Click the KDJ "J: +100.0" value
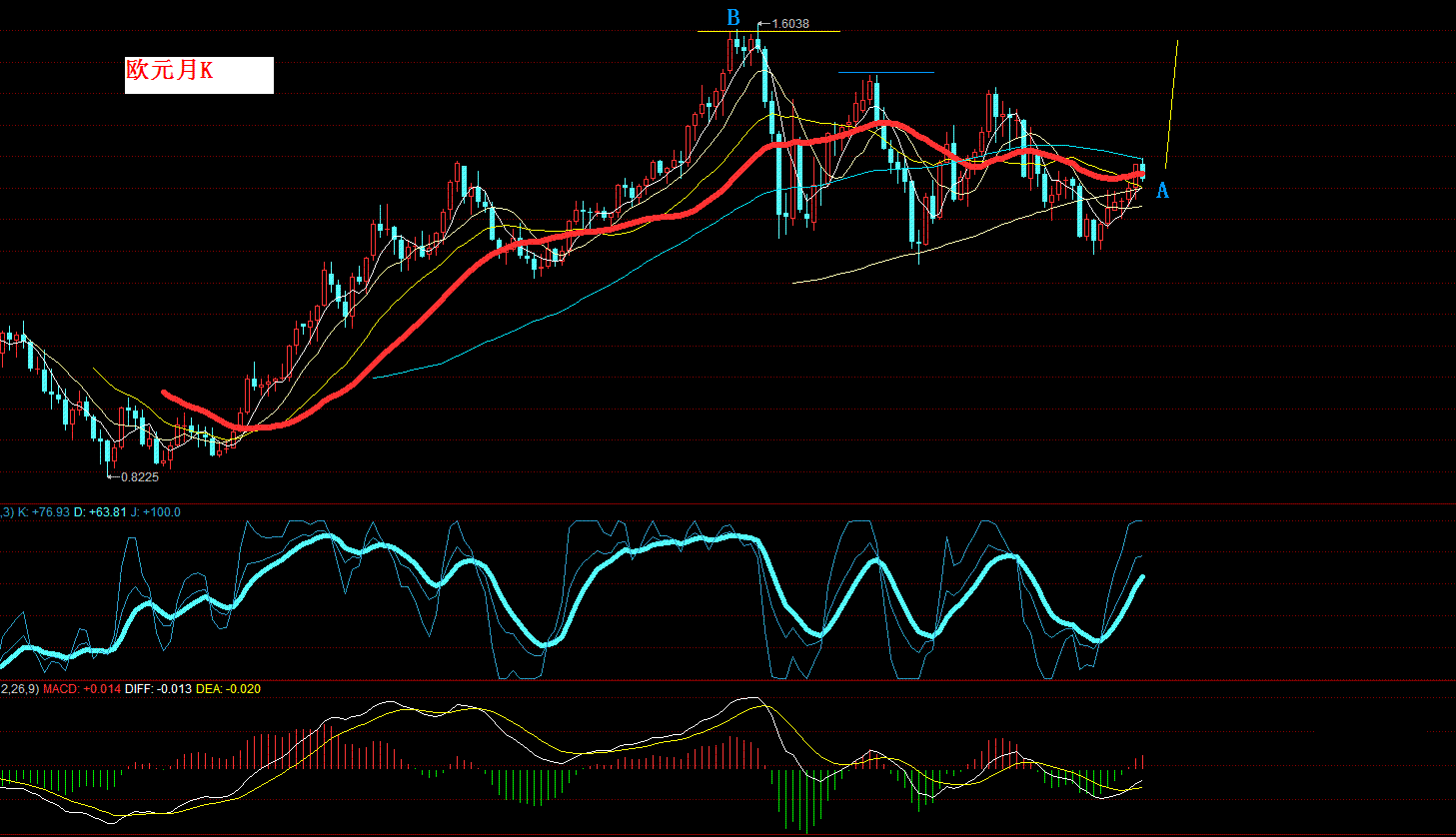 point(156,512)
